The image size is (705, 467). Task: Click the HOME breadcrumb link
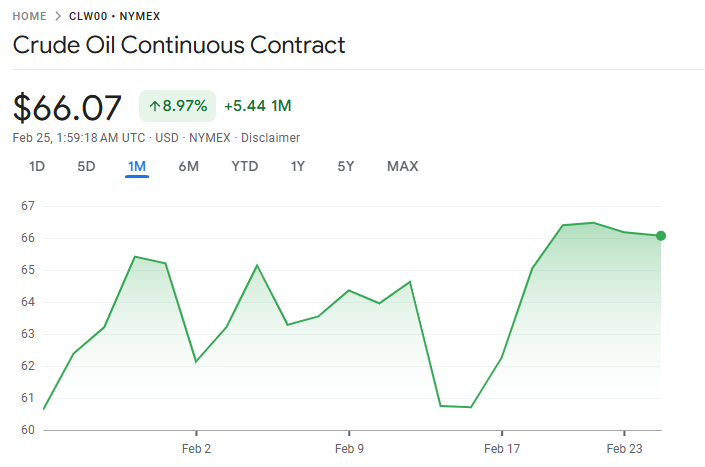[x=30, y=16]
